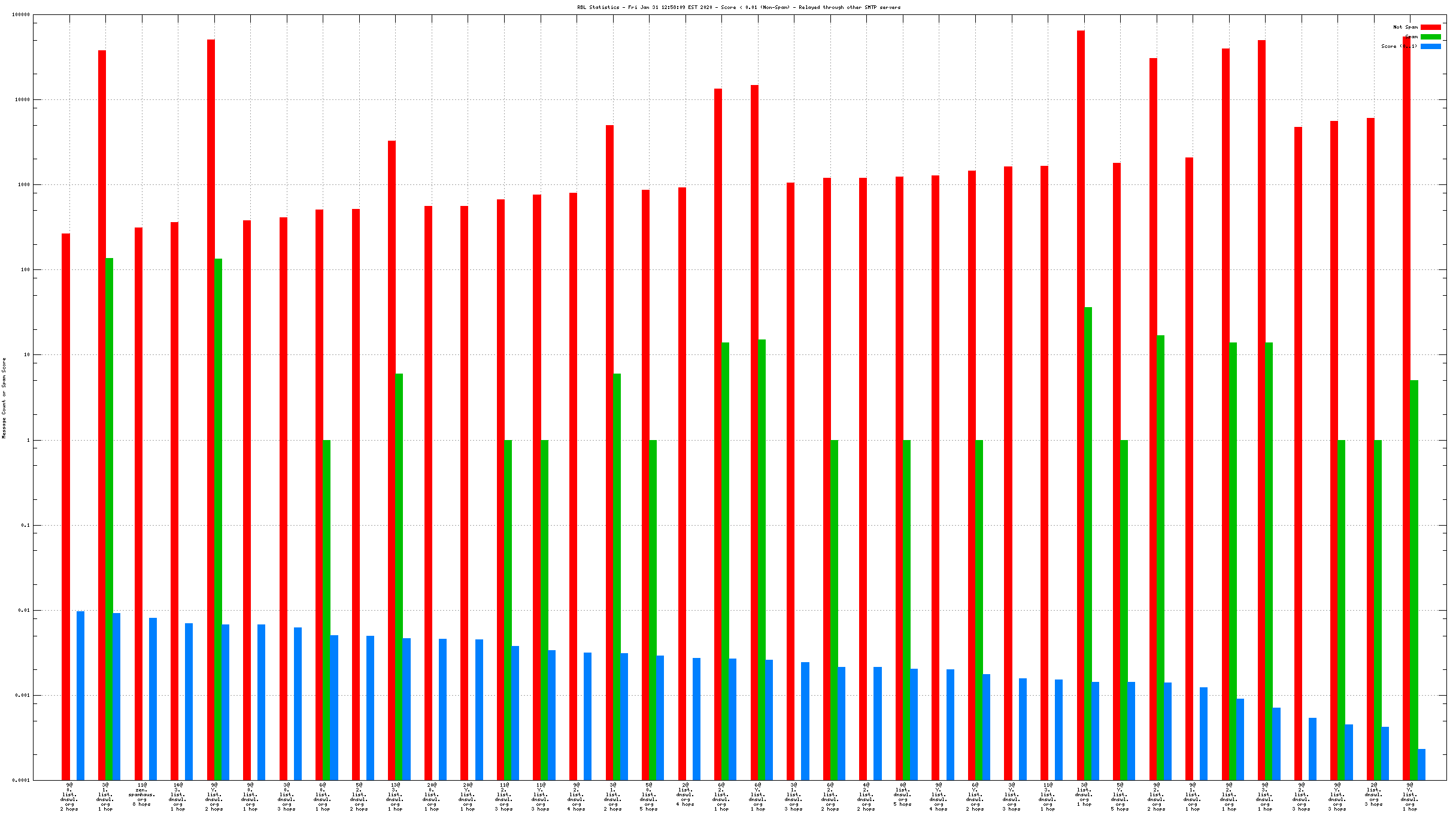Click the 13@ 3.list.dnswl.org x-axis label
This screenshot has height=819, width=1456.
395,796
